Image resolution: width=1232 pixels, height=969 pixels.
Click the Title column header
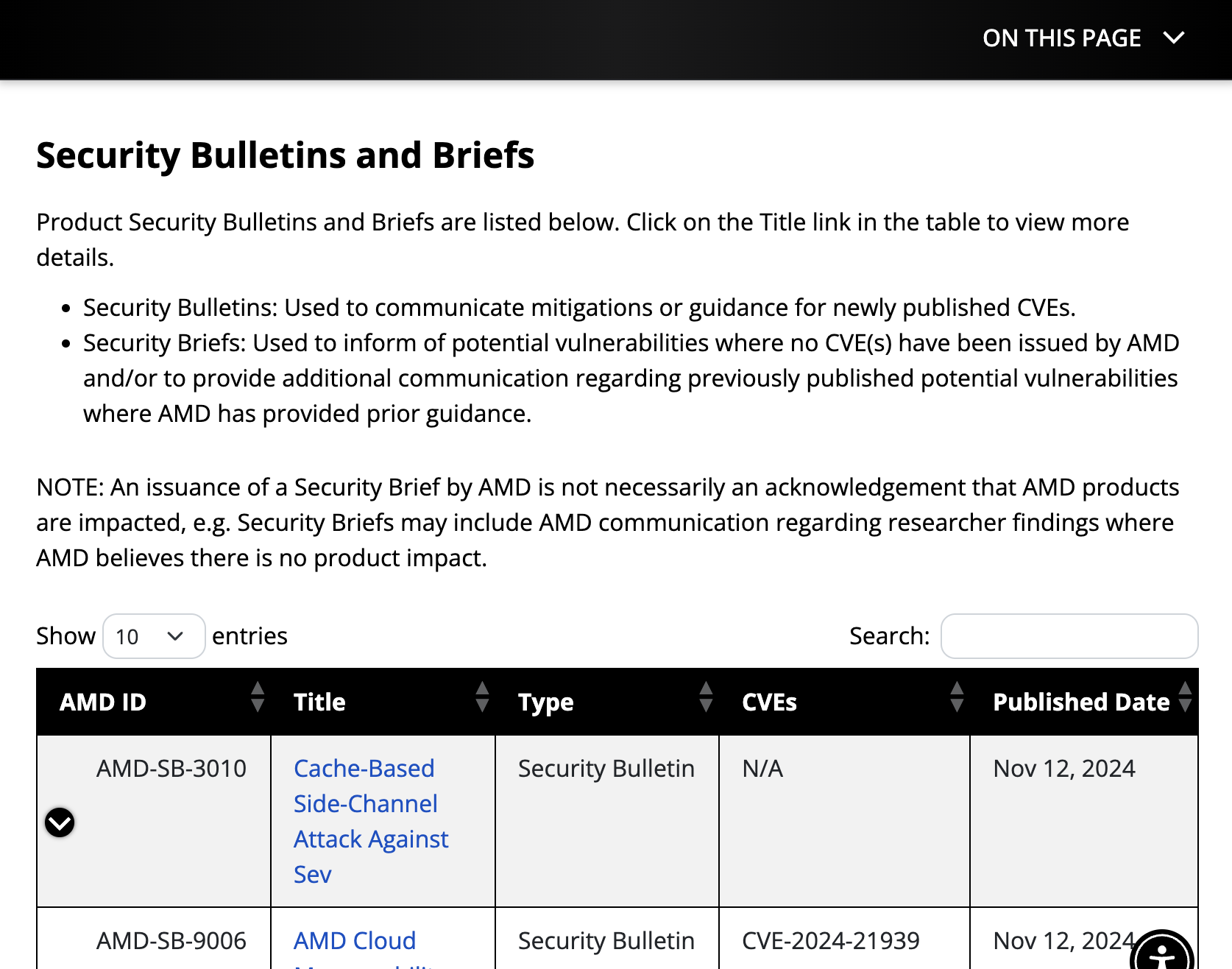click(319, 702)
